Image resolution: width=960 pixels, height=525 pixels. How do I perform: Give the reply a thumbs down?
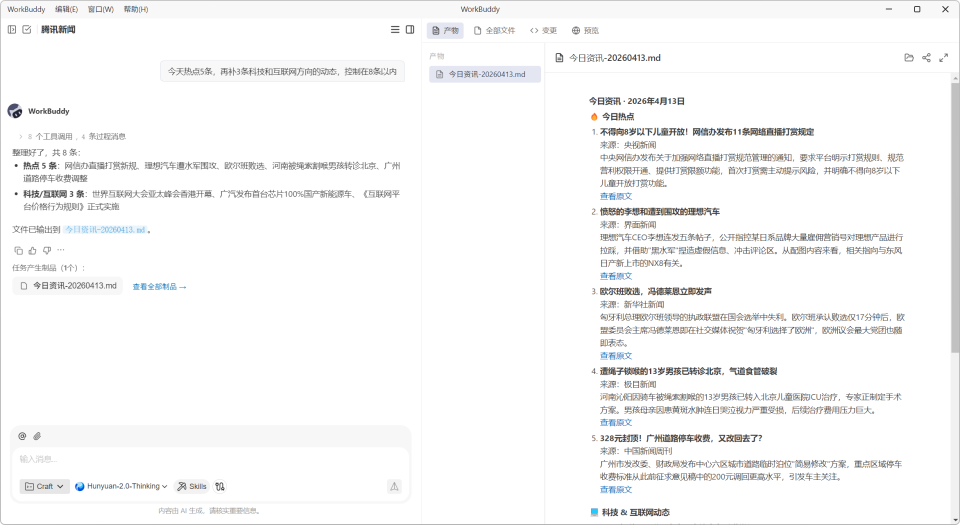coord(47,250)
